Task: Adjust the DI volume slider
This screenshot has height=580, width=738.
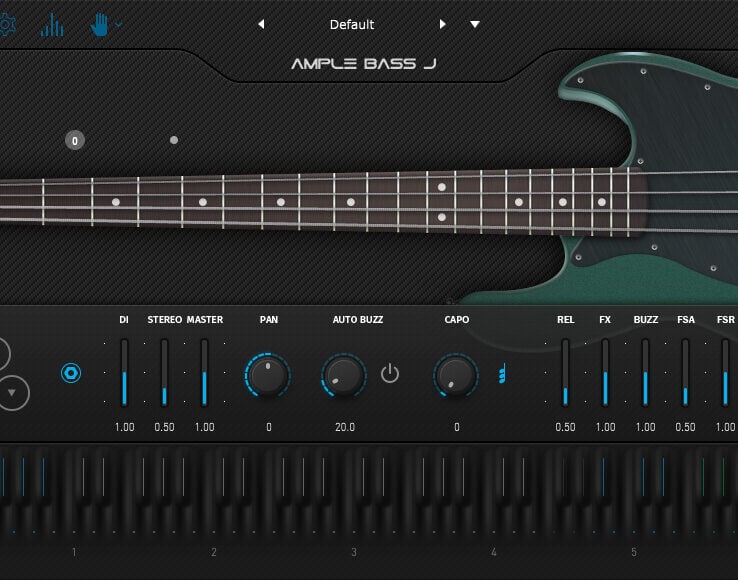Action: pos(124,372)
